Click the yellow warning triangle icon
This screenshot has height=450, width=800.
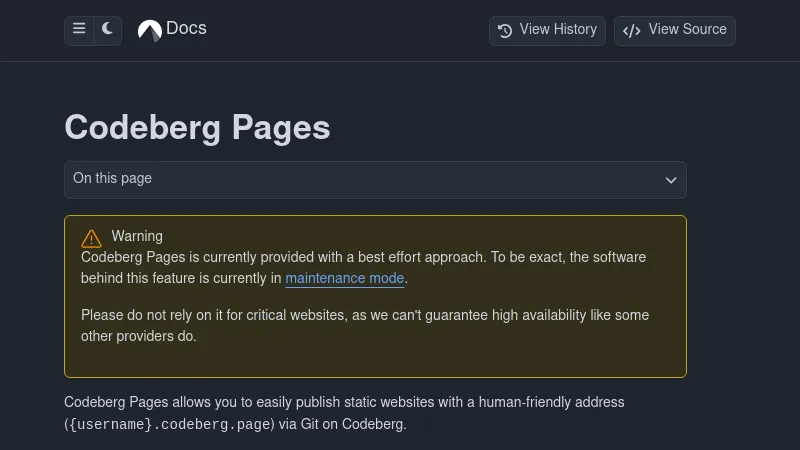pos(92,238)
